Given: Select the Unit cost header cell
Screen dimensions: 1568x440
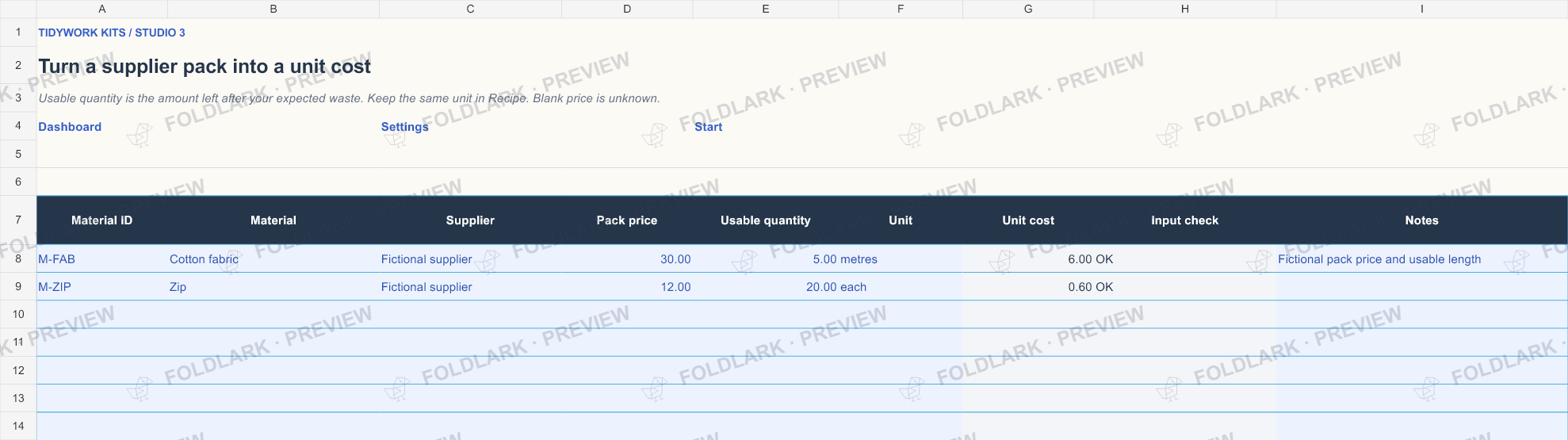Looking at the screenshot, I should point(1028,220).
